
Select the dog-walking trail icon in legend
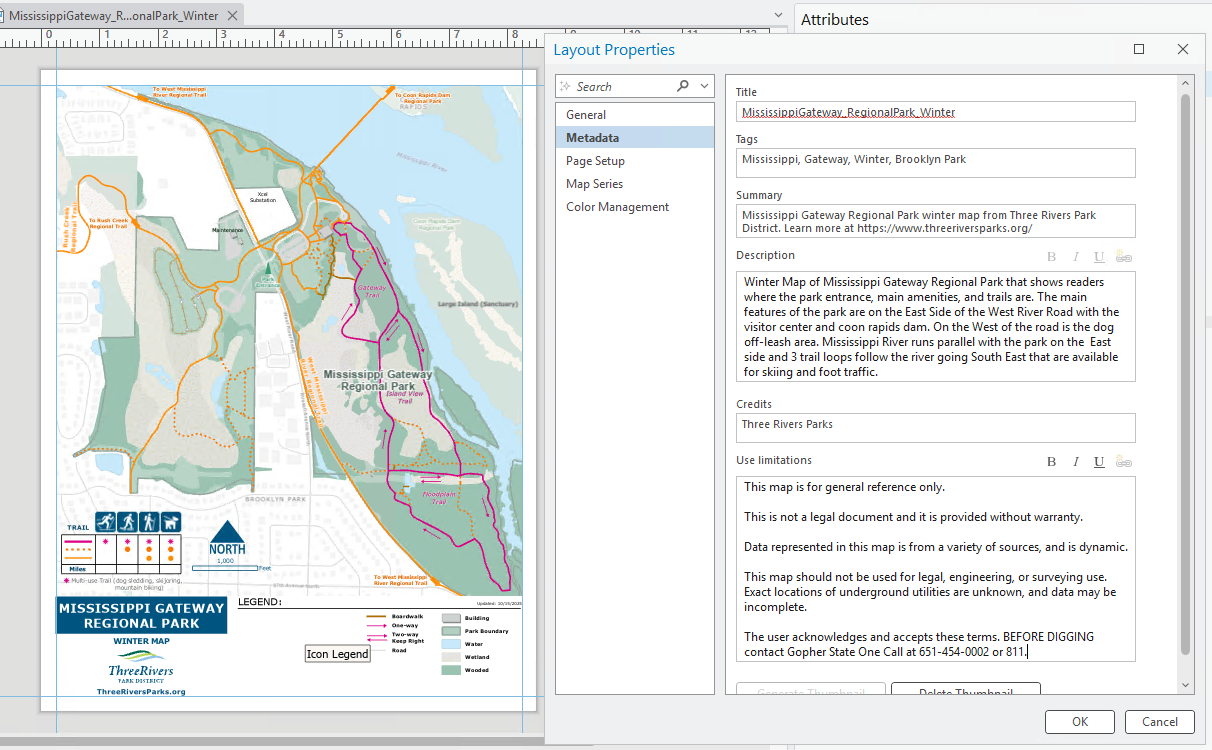(172, 522)
